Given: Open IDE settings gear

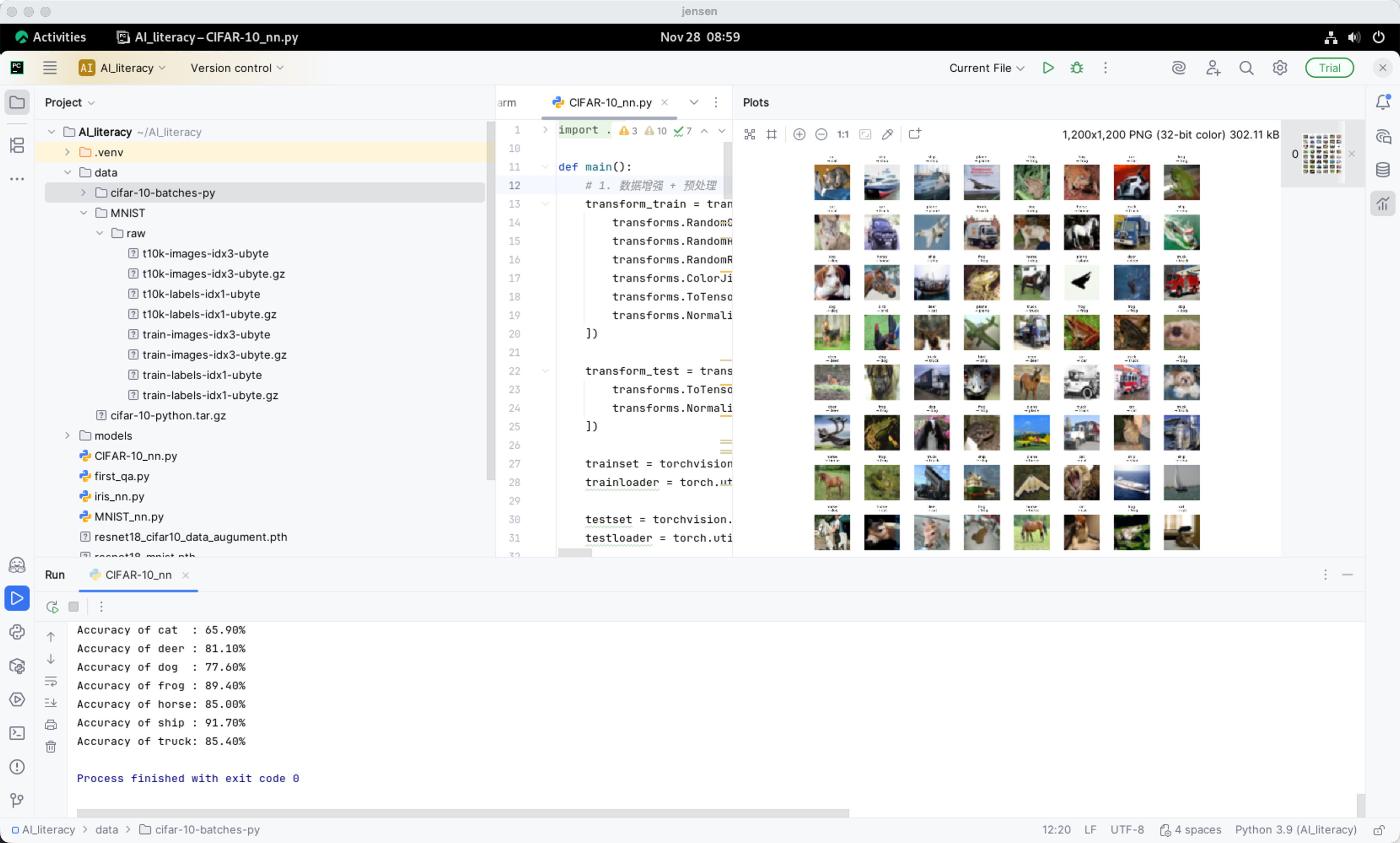Looking at the screenshot, I should click(x=1279, y=67).
